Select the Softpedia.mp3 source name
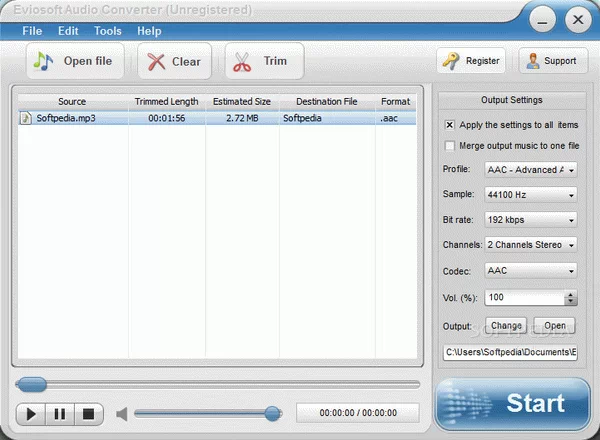The image size is (600, 440). 66,118
